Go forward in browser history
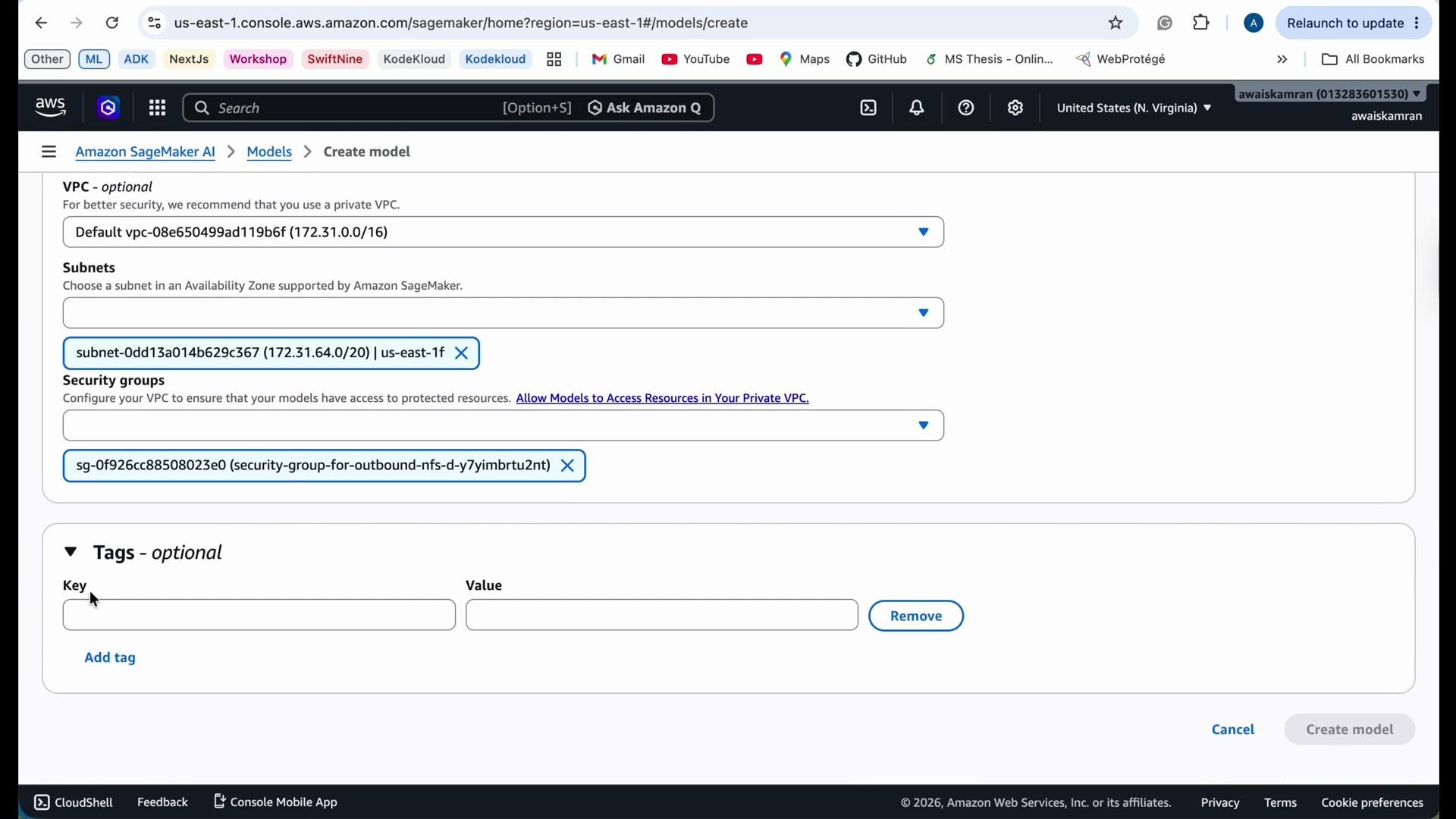This screenshot has height=819, width=1456. pyautogui.click(x=77, y=24)
